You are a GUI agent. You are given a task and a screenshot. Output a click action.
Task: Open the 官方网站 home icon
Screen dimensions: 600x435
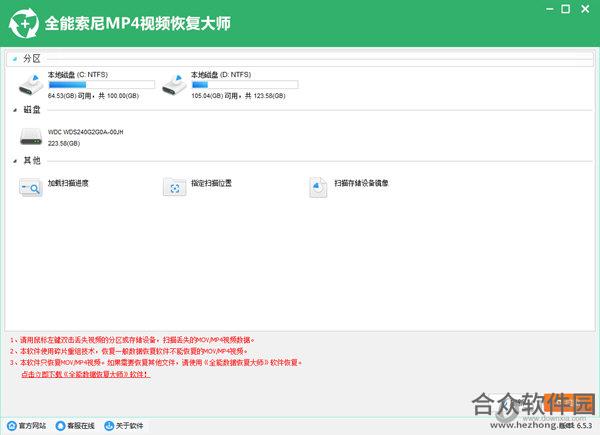pos(12,425)
